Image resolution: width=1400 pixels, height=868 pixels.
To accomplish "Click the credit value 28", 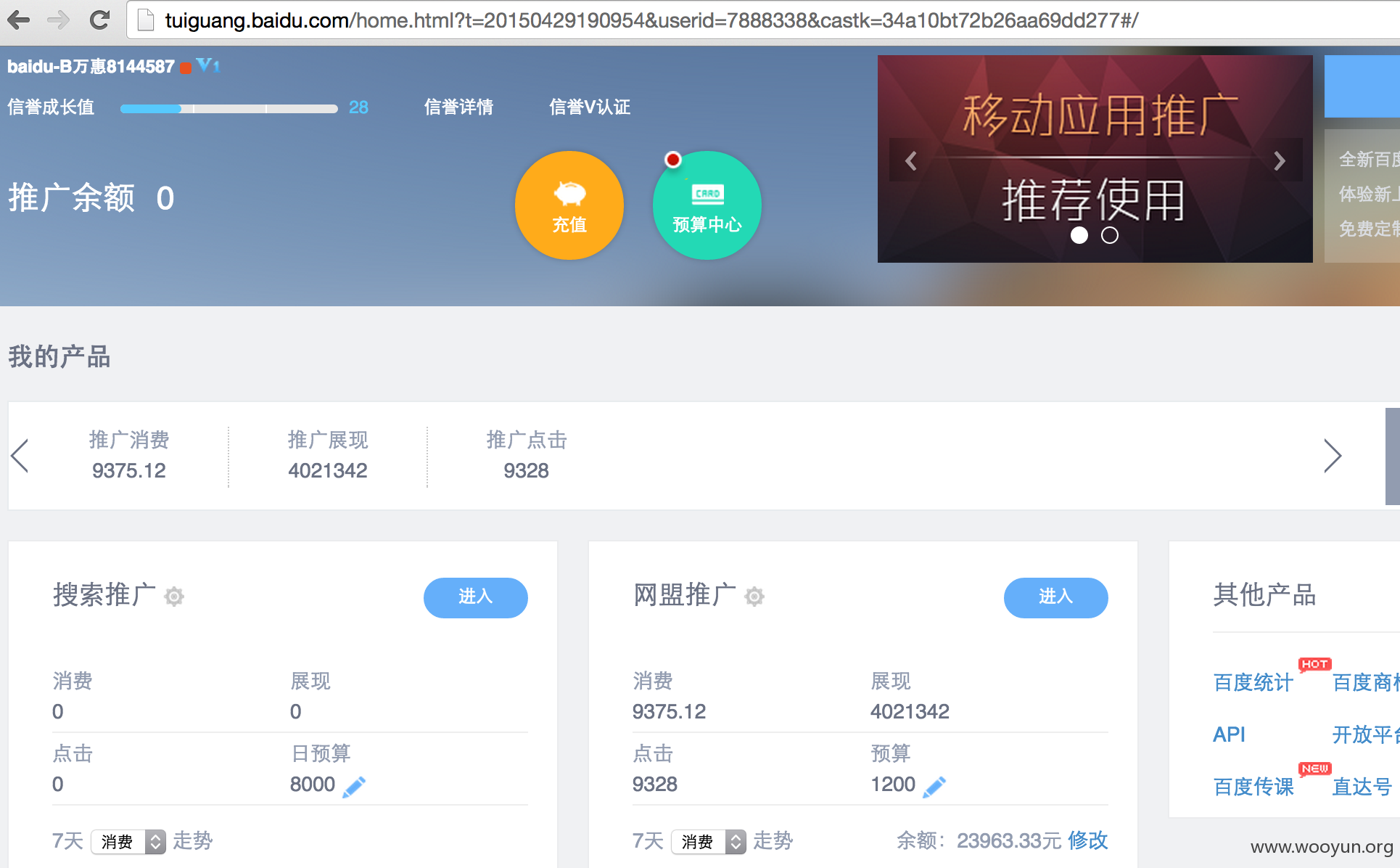I will 358,107.
